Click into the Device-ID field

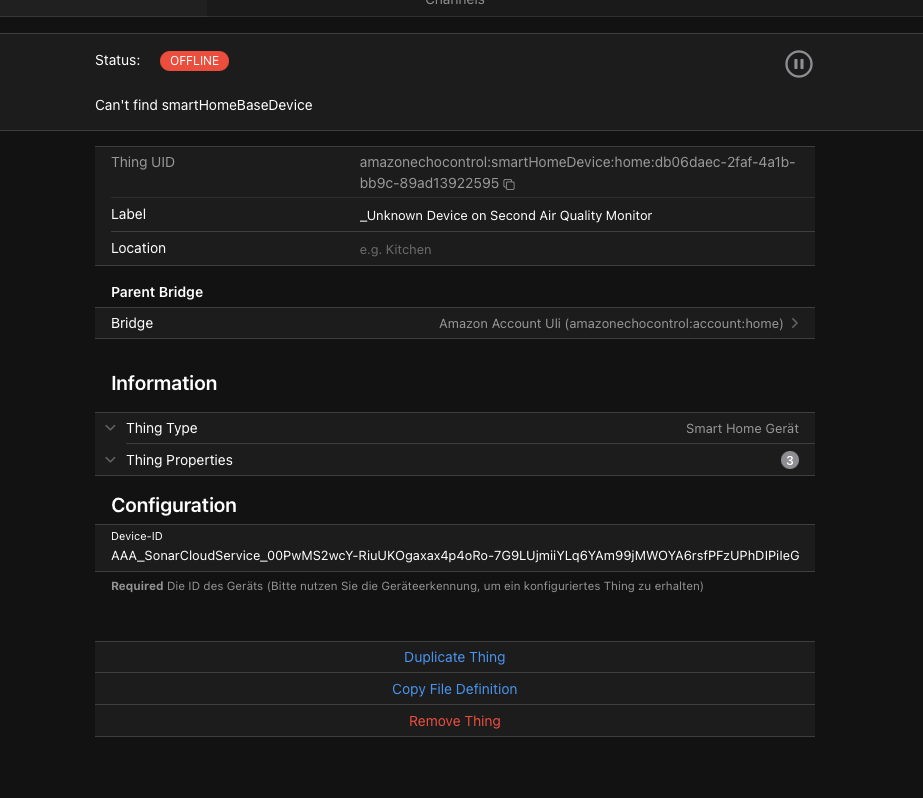coord(454,556)
